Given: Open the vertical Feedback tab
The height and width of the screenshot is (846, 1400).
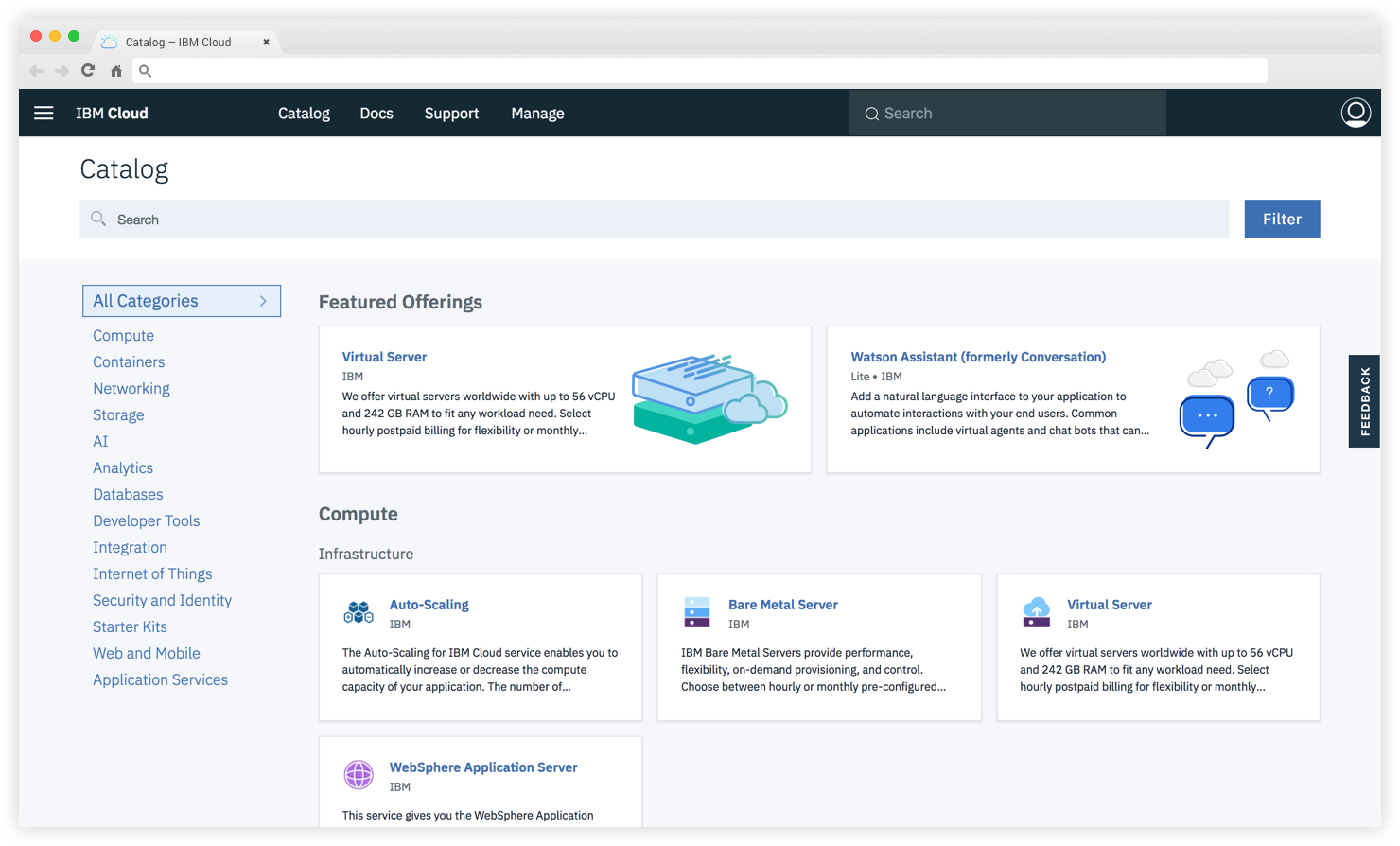Looking at the screenshot, I should tap(1364, 401).
